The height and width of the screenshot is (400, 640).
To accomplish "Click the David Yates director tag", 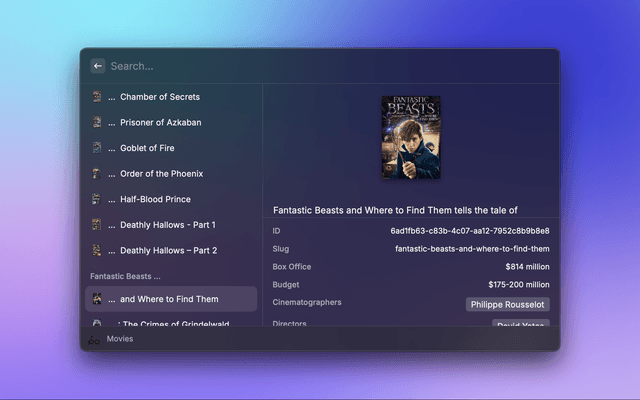I will click(x=520, y=324).
